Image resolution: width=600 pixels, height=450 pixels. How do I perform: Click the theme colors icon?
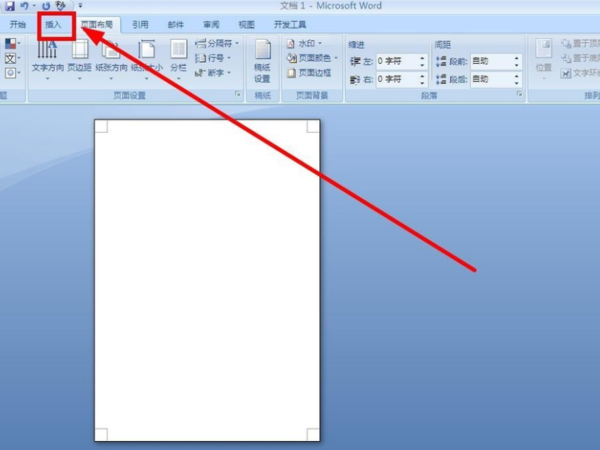pyautogui.click(x=12, y=44)
